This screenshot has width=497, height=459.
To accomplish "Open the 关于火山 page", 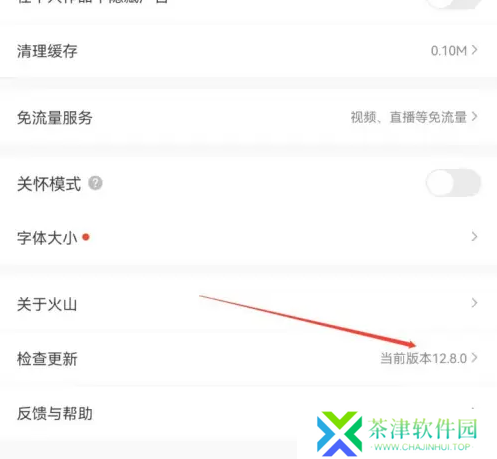I will point(248,304).
